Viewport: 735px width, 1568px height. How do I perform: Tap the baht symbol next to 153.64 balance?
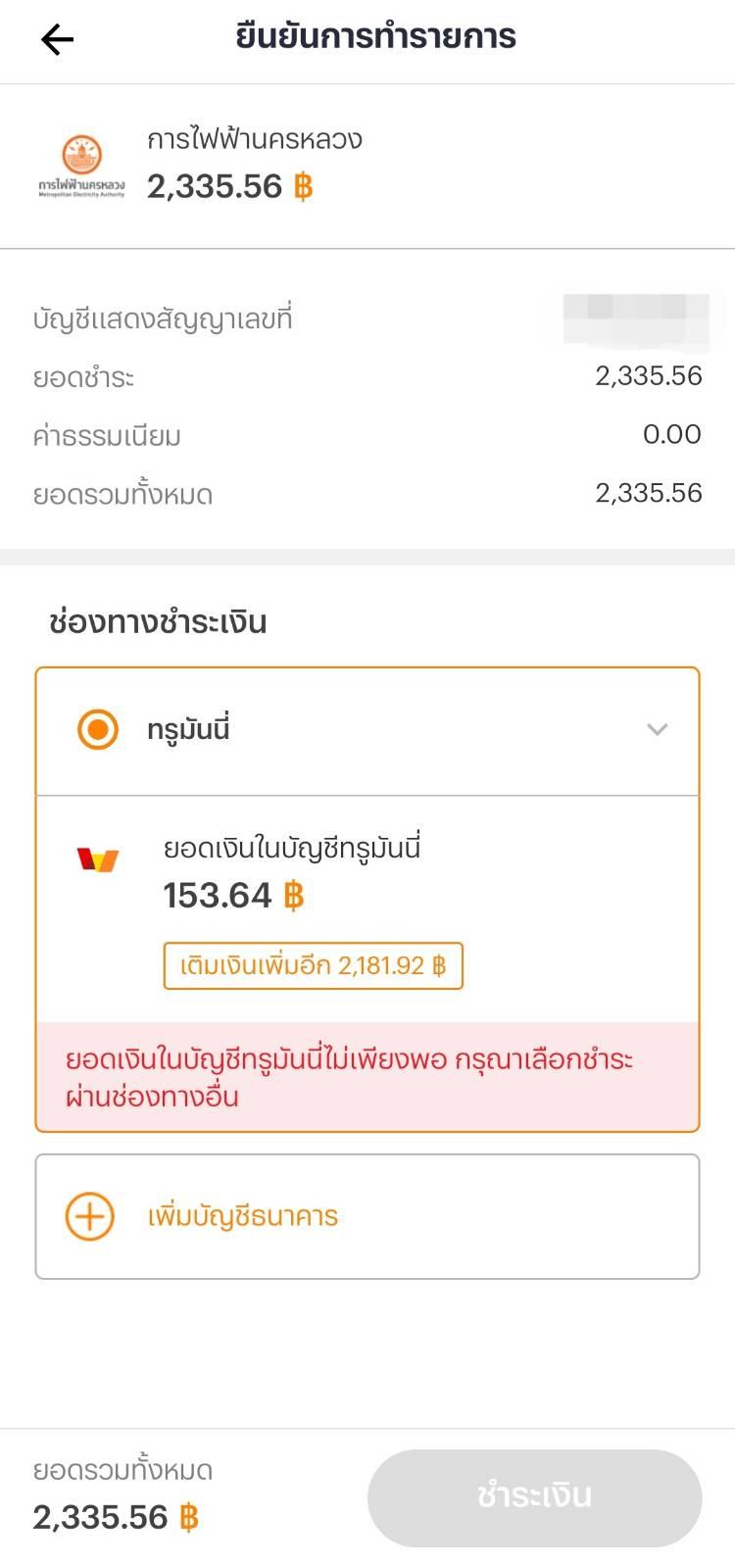pos(294,896)
